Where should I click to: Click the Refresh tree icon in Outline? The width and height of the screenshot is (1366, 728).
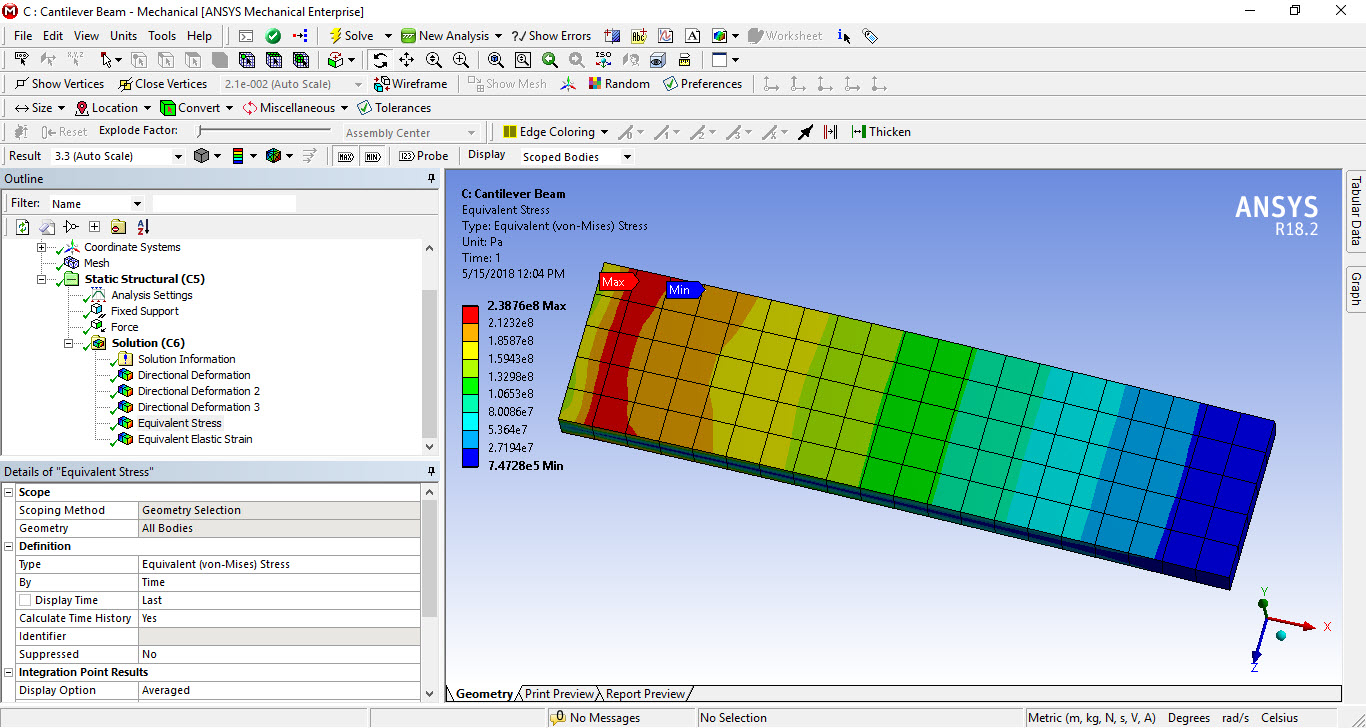tap(23, 227)
